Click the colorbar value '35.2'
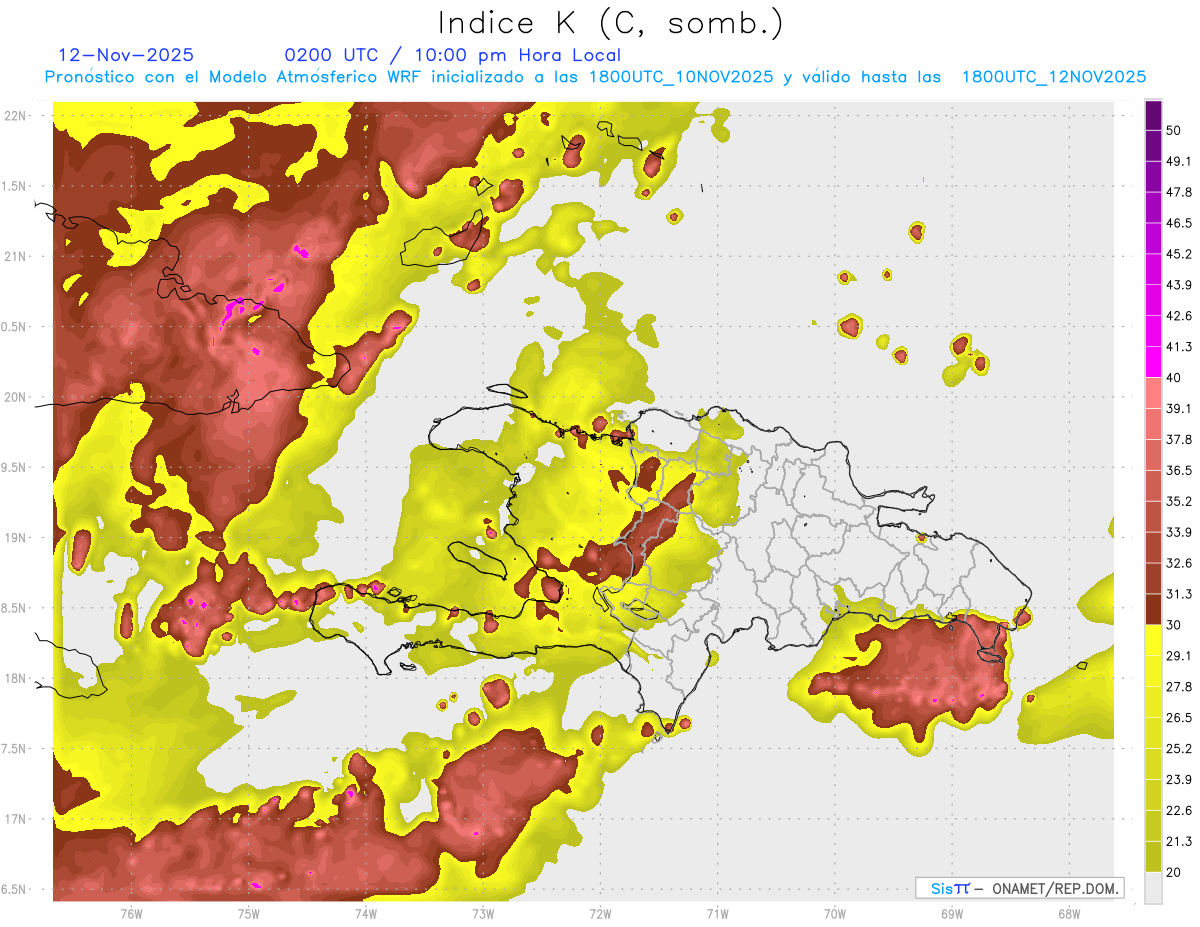Screen dimensions: 1200x927 (1178, 501)
